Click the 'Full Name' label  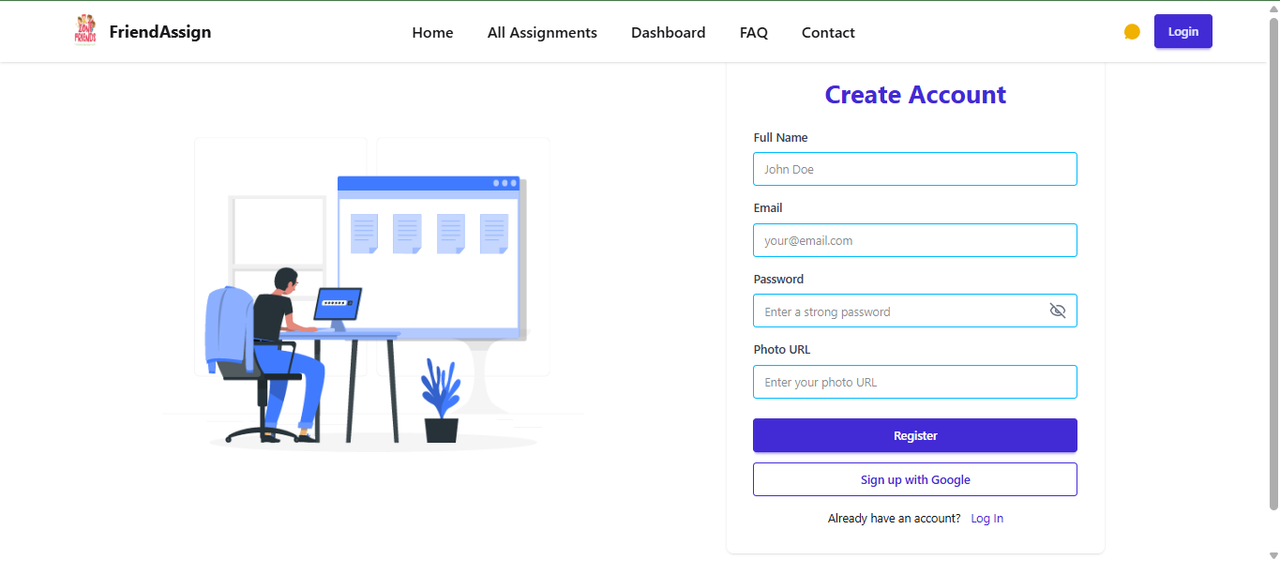pyautogui.click(x=781, y=137)
